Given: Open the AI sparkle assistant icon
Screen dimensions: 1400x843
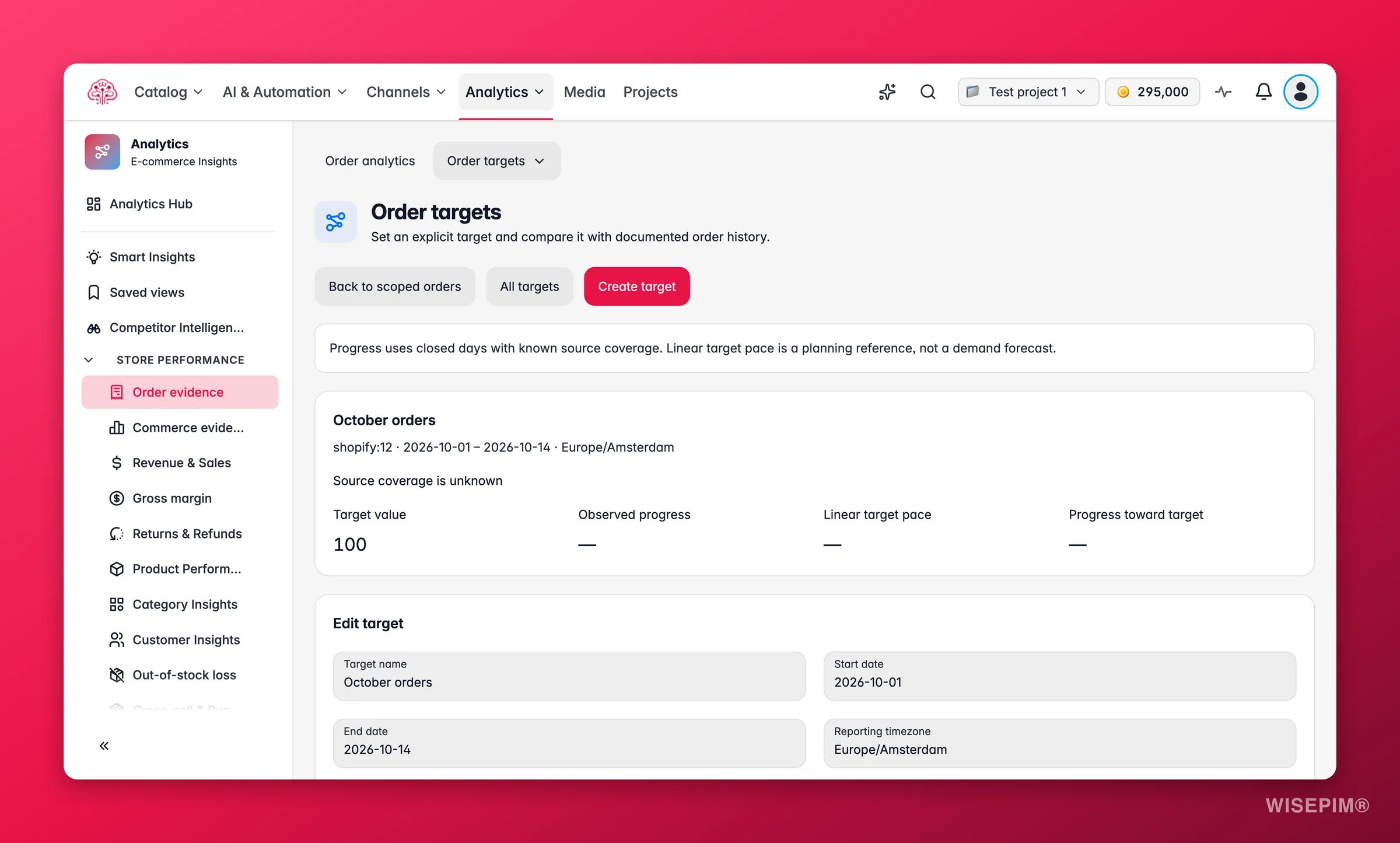Looking at the screenshot, I should tap(887, 92).
